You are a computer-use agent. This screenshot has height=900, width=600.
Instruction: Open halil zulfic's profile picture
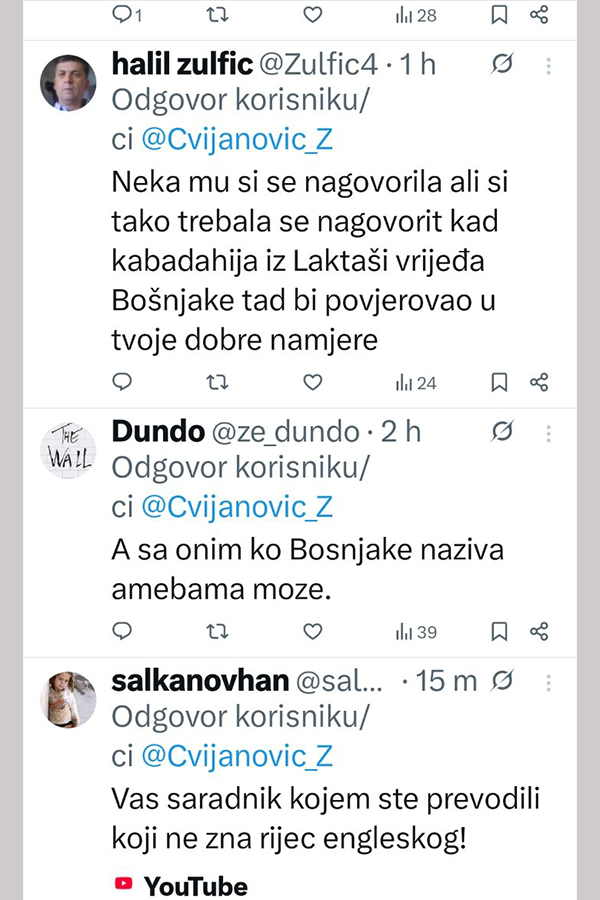[68, 82]
